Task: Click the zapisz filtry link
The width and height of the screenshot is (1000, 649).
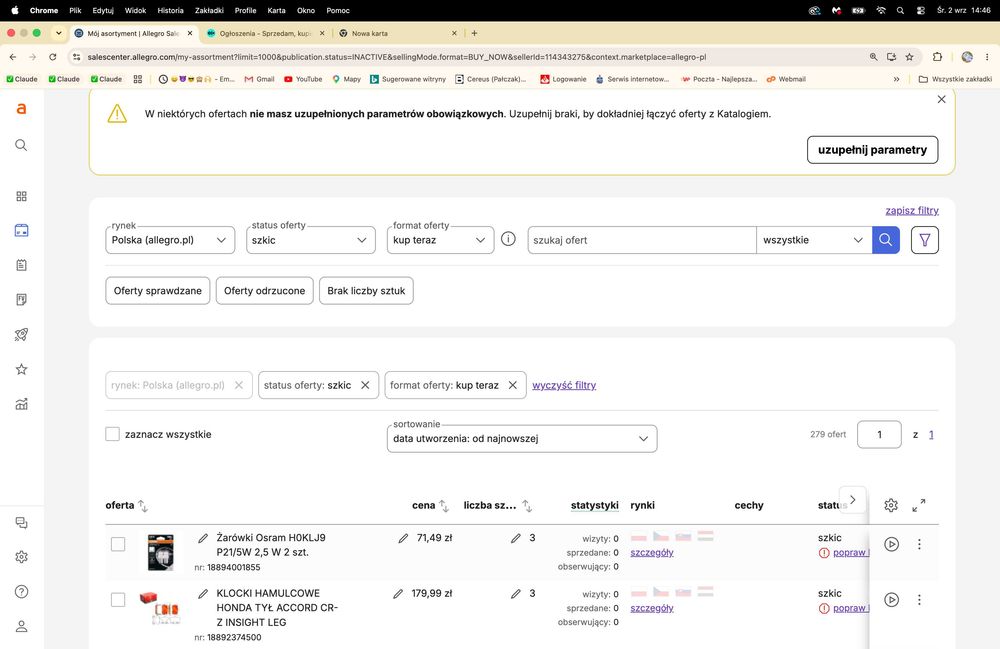Action: [x=912, y=210]
